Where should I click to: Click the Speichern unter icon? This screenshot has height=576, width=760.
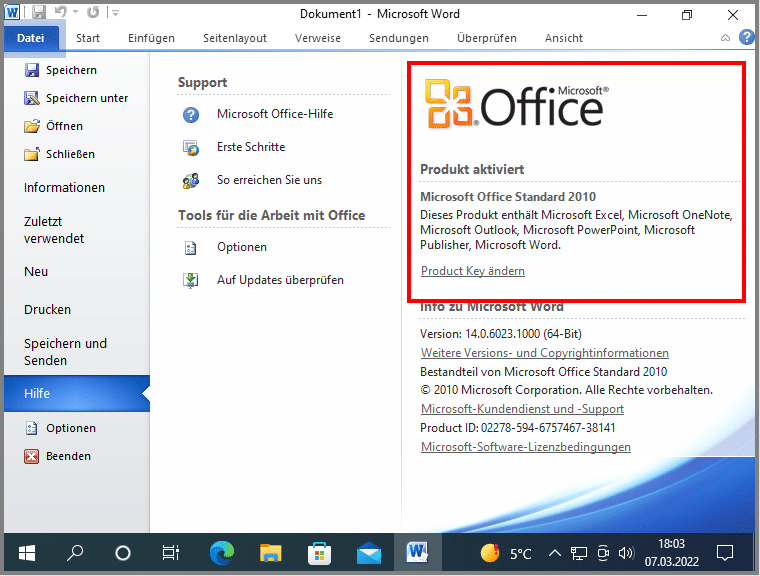[x=31, y=98]
